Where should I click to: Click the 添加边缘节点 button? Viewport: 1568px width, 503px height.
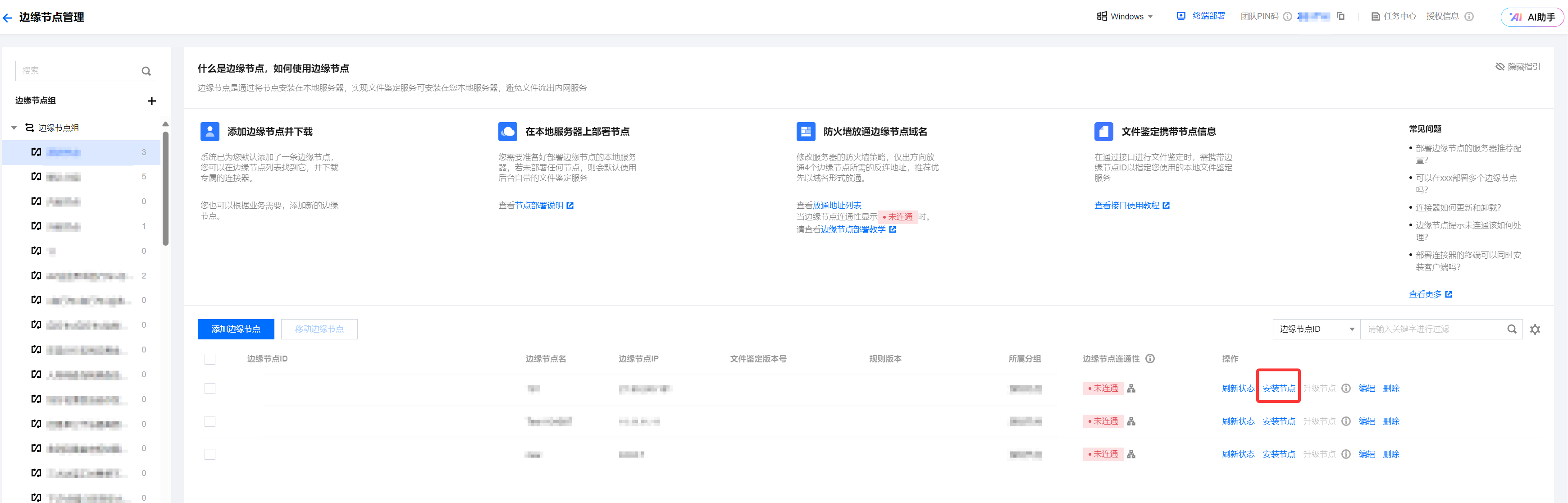[x=236, y=329]
